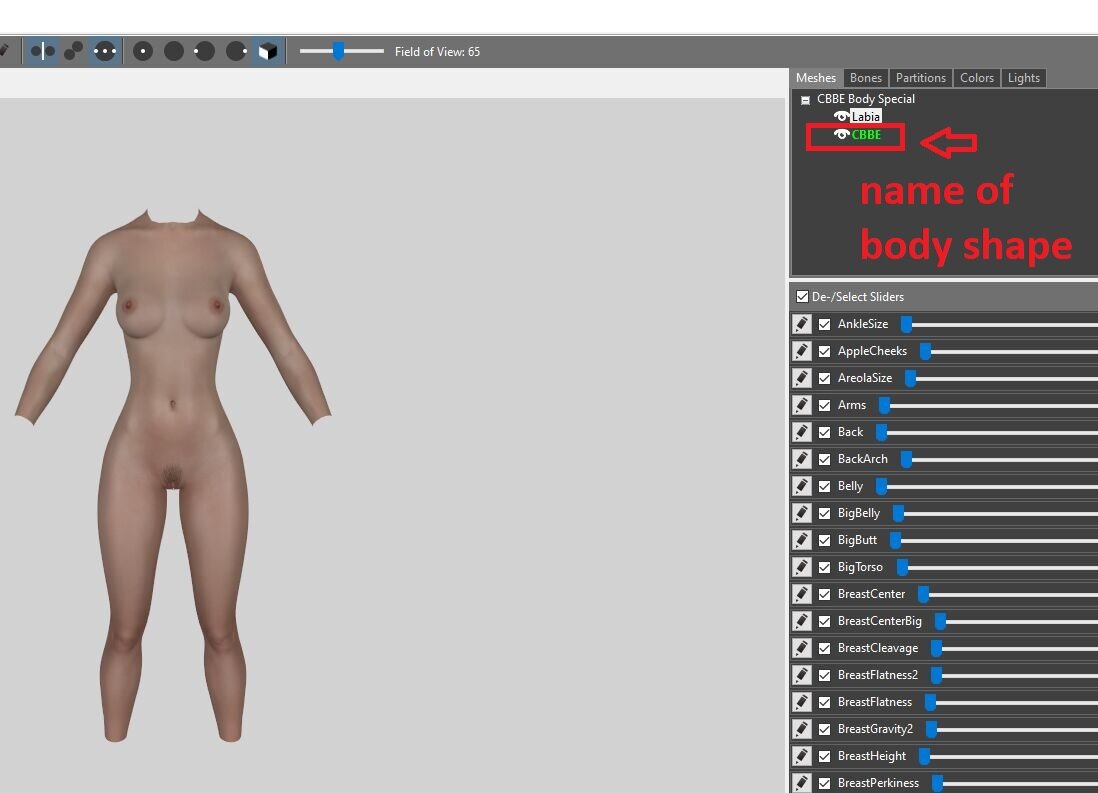Image resolution: width=1098 pixels, height=793 pixels.
Task: Select the plain circle back view icon
Action: (174, 51)
